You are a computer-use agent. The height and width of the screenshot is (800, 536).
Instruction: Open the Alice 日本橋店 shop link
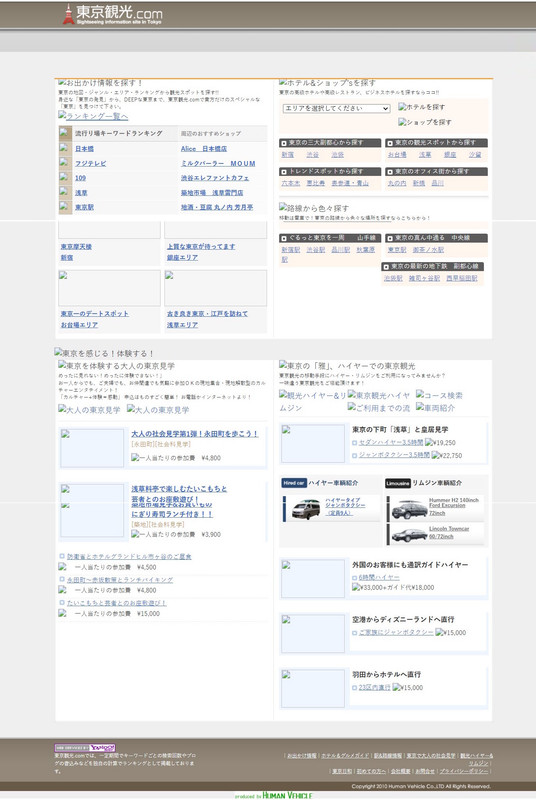(x=204, y=148)
